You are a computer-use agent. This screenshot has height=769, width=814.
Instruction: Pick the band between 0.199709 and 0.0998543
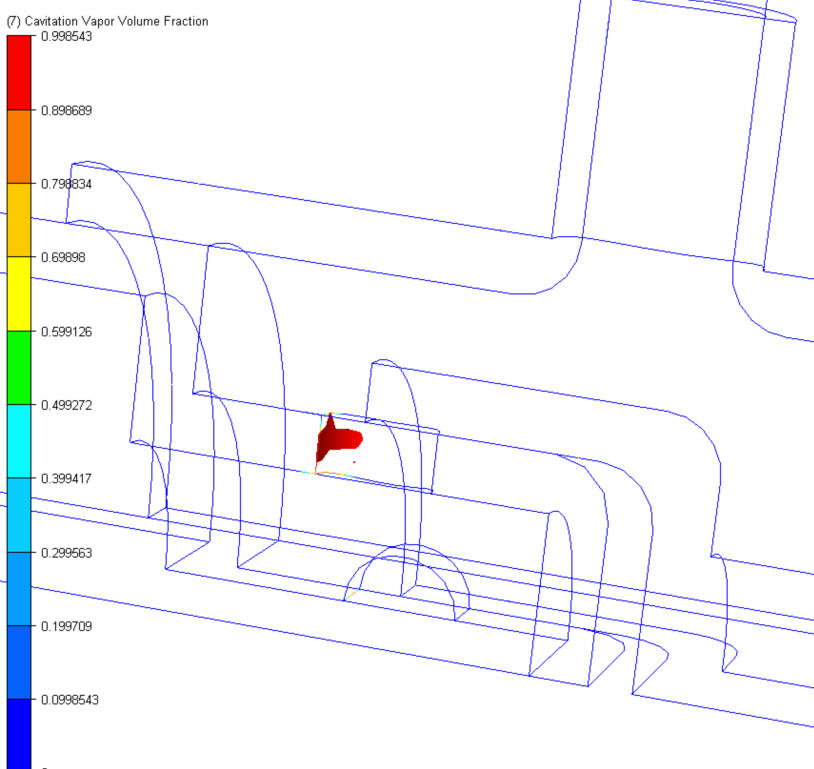pyautogui.click(x=19, y=663)
